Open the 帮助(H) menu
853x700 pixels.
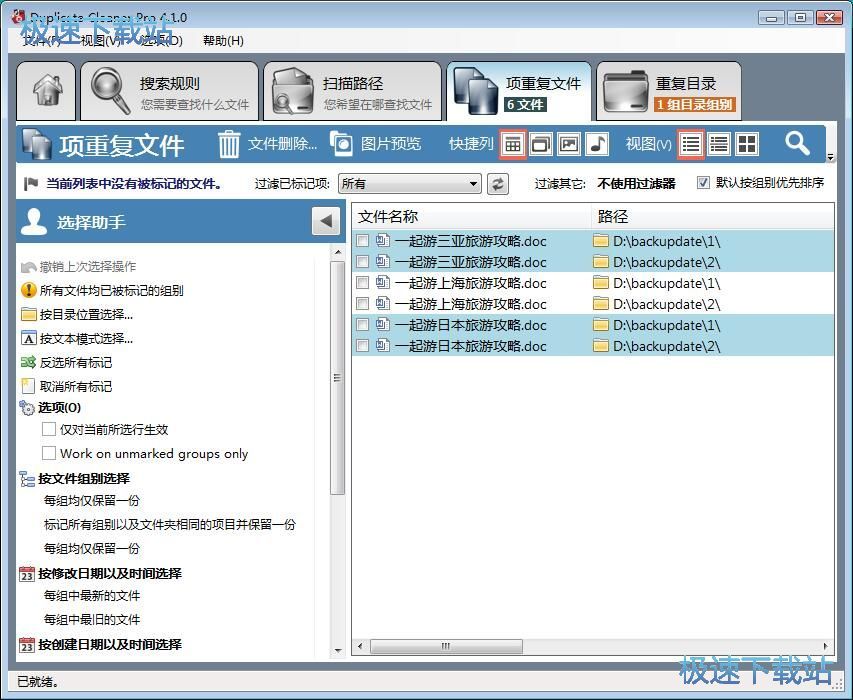pos(223,41)
